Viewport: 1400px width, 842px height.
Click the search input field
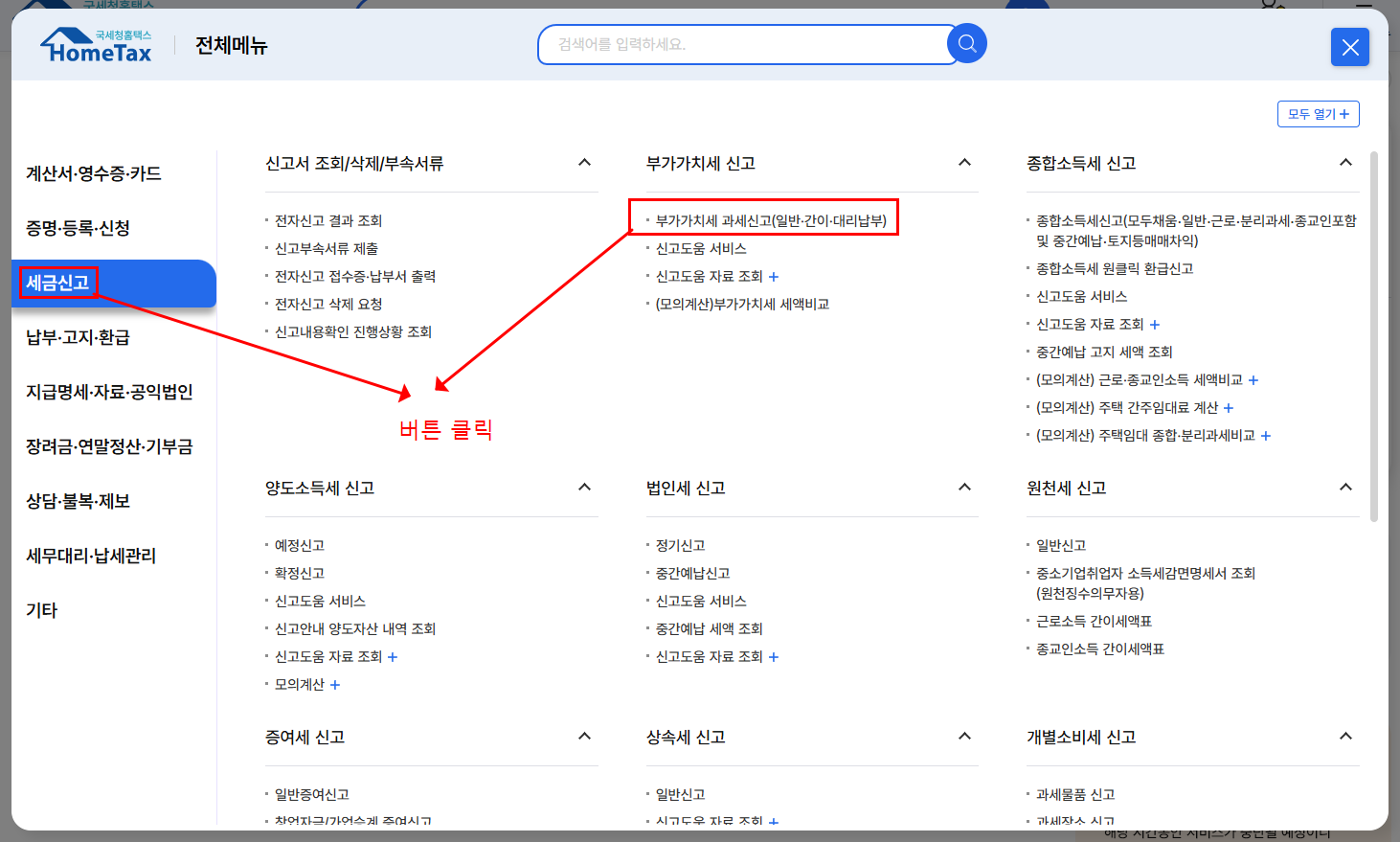click(747, 43)
